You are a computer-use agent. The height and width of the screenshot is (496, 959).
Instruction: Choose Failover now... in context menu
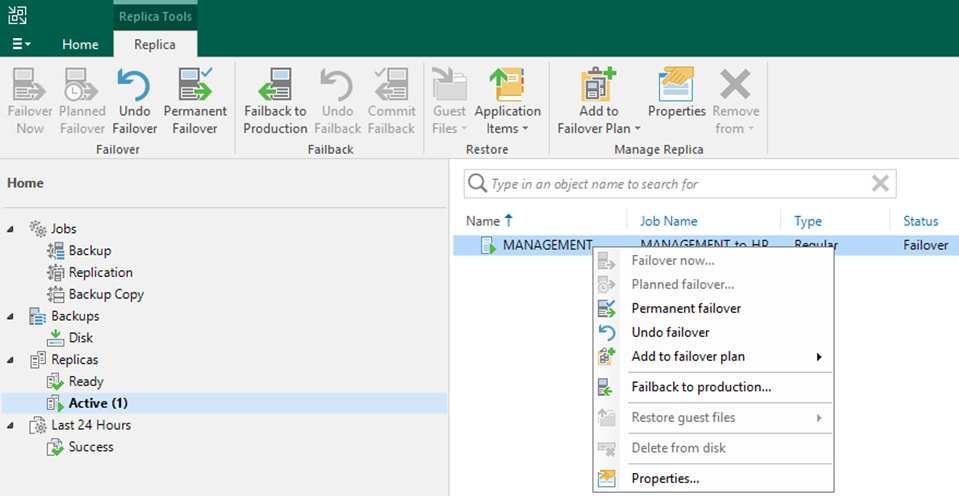[x=713, y=261]
